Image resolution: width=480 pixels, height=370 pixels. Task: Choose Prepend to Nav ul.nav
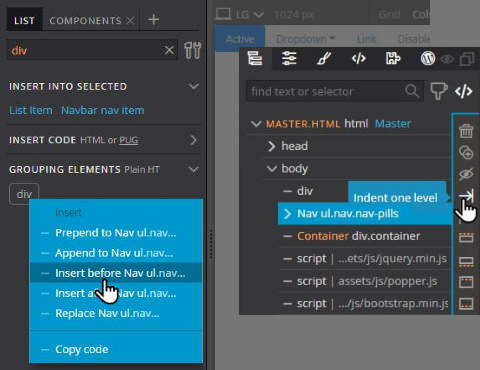point(115,233)
